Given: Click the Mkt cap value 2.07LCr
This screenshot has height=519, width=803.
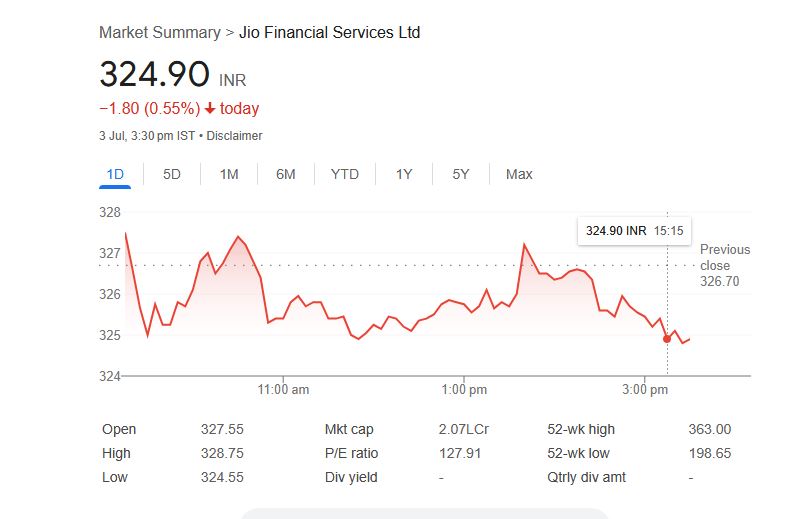Looking at the screenshot, I should point(463,429).
